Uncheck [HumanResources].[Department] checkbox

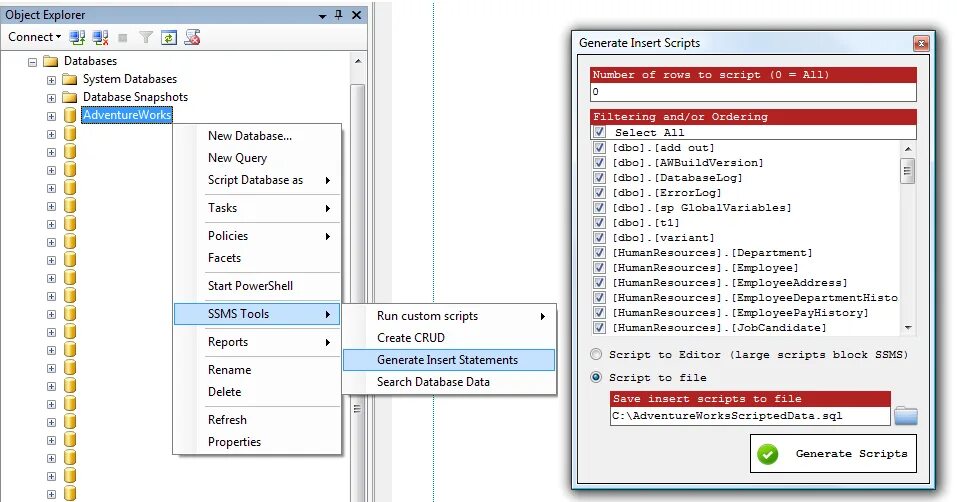coord(599,253)
